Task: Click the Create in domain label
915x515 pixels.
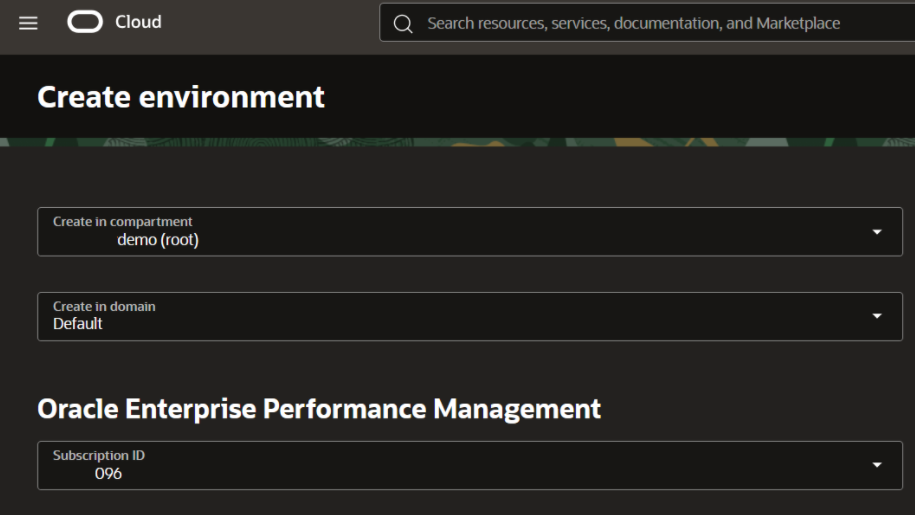Action: [x=104, y=306]
